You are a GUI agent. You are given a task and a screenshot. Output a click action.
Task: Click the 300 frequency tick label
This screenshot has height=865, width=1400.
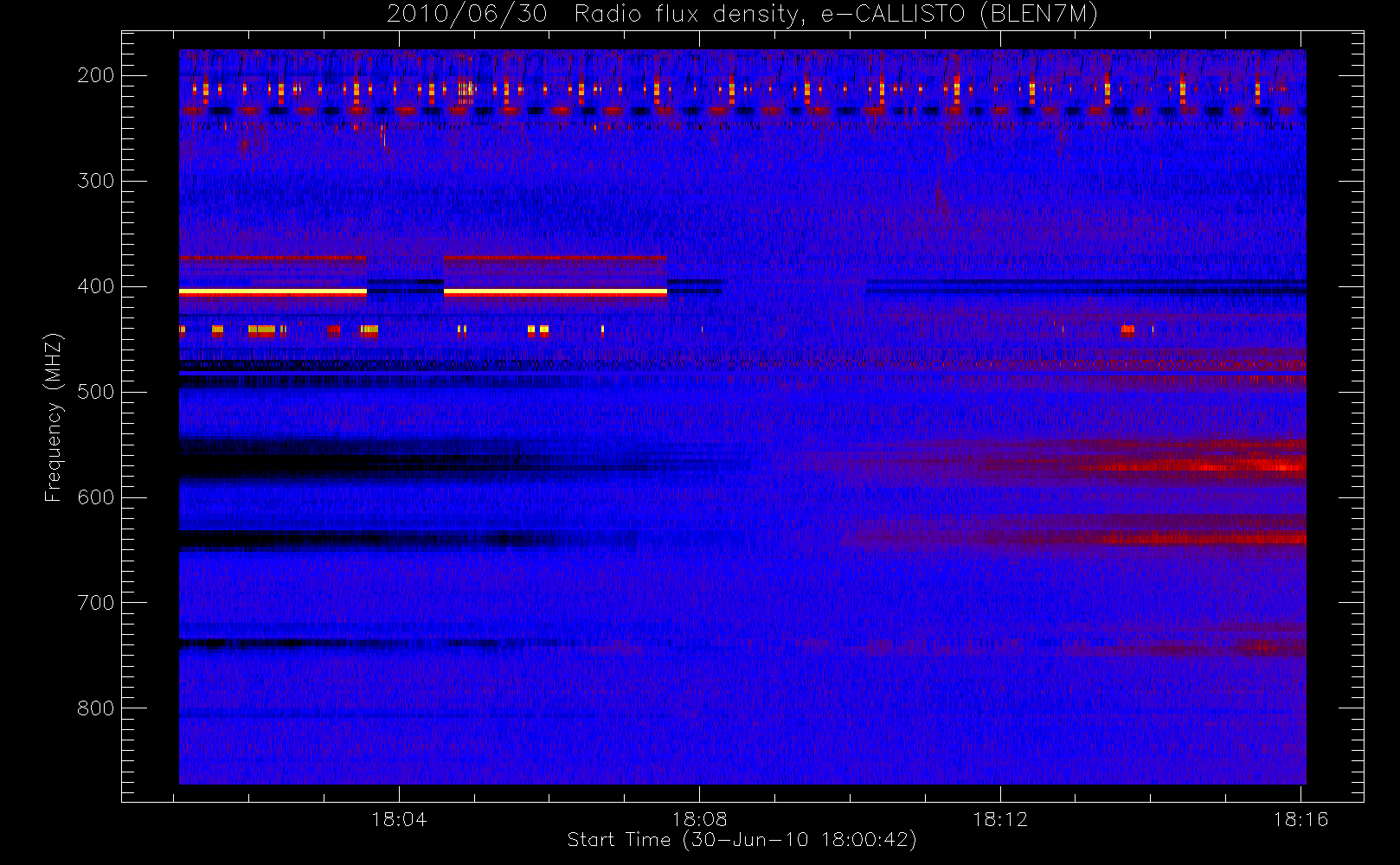(96, 181)
